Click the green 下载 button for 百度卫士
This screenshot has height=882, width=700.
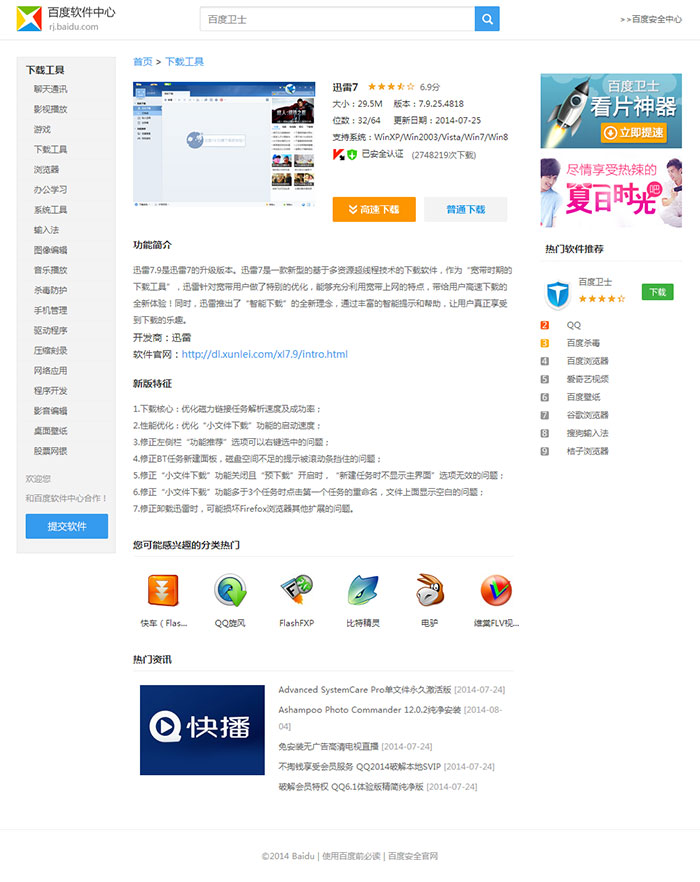657,292
